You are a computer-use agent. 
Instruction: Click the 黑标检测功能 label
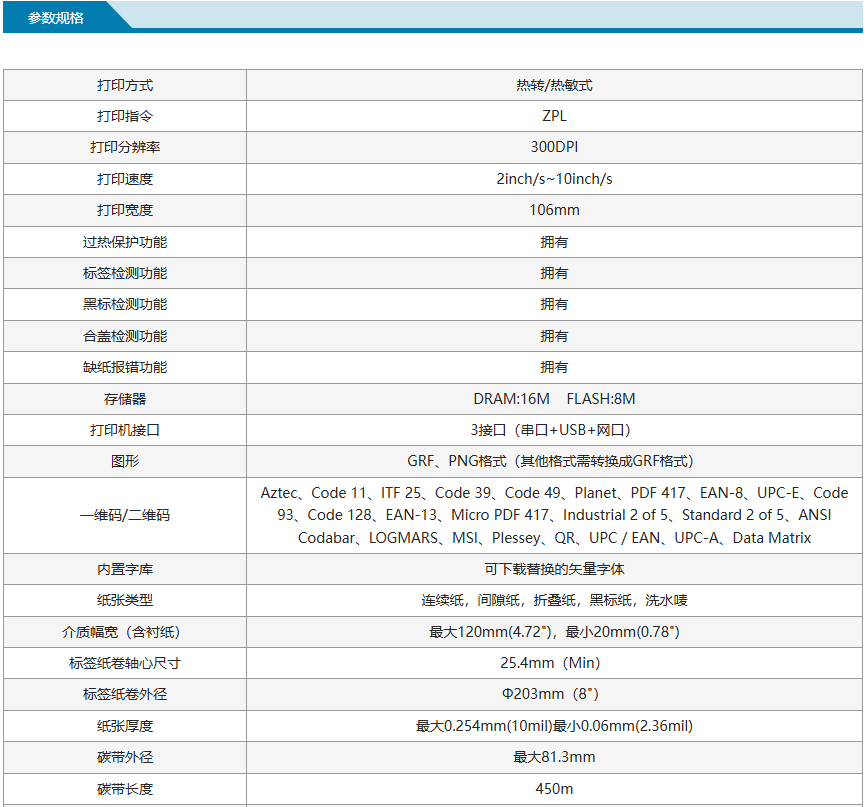[x=125, y=304]
